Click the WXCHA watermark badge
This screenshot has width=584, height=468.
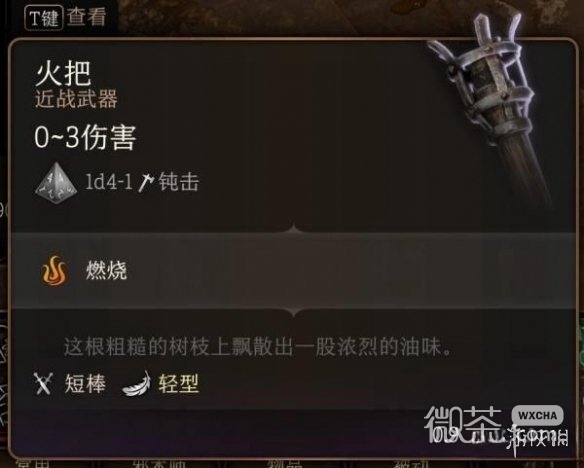[x=537, y=416]
